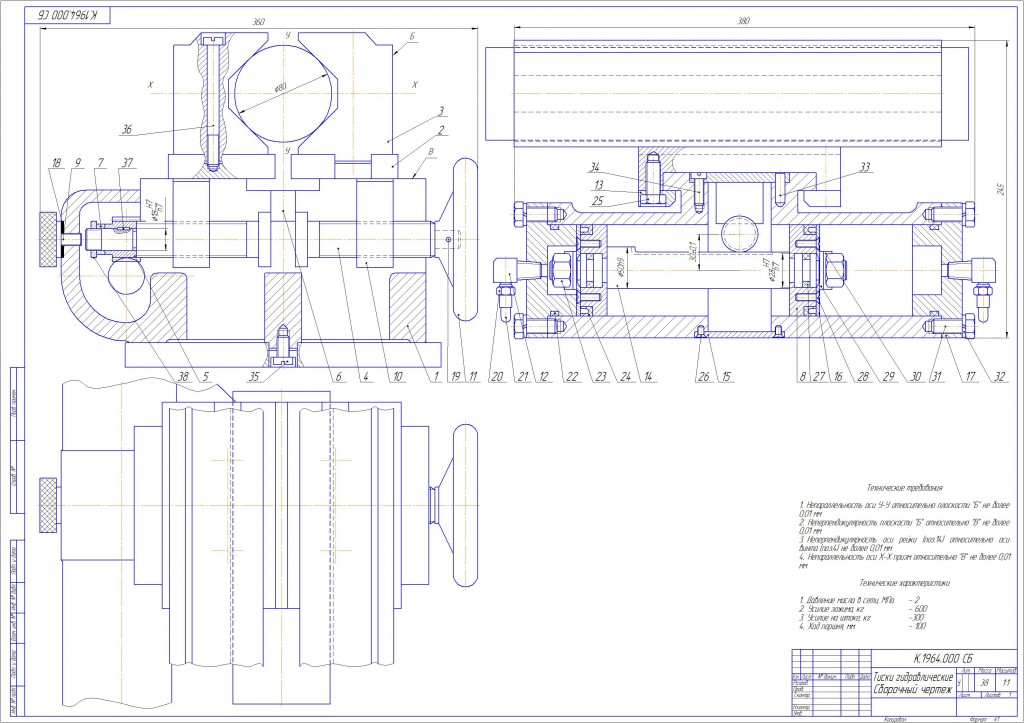Click the 380 length dimension label
The image size is (1024, 723).
(x=743, y=21)
